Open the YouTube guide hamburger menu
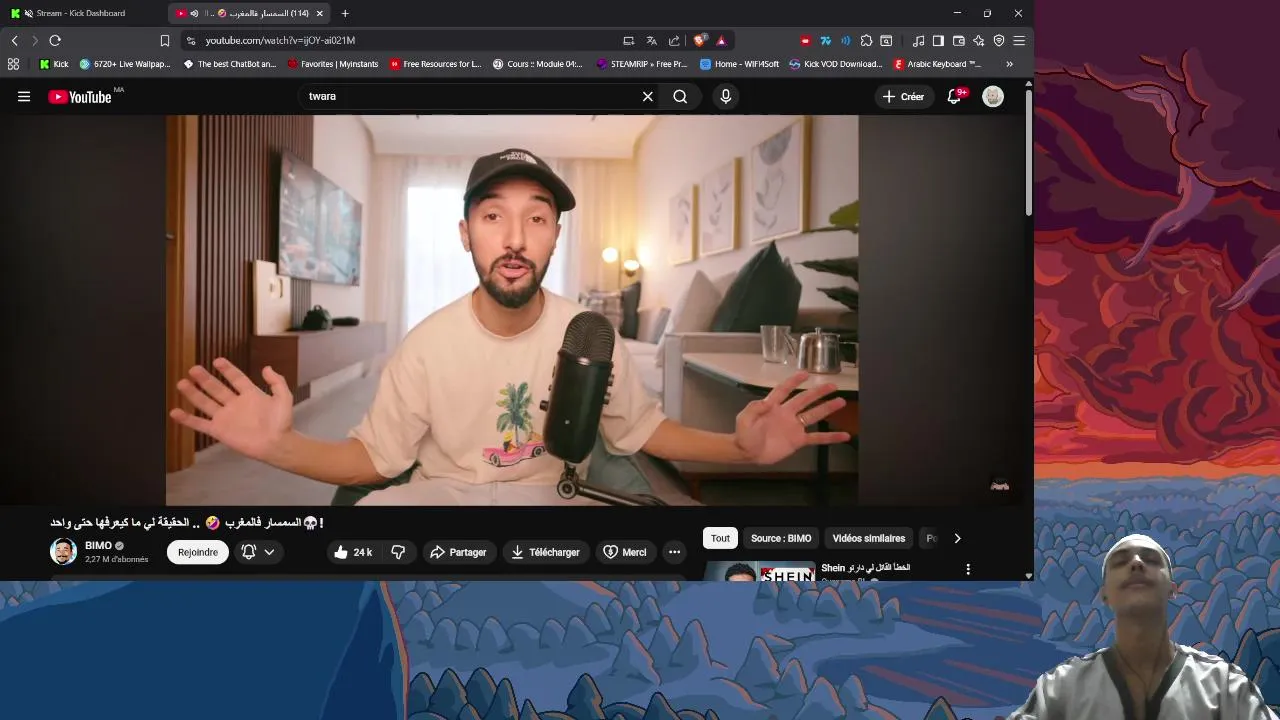Image resolution: width=1280 pixels, height=720 pixels. click(24, 97)
